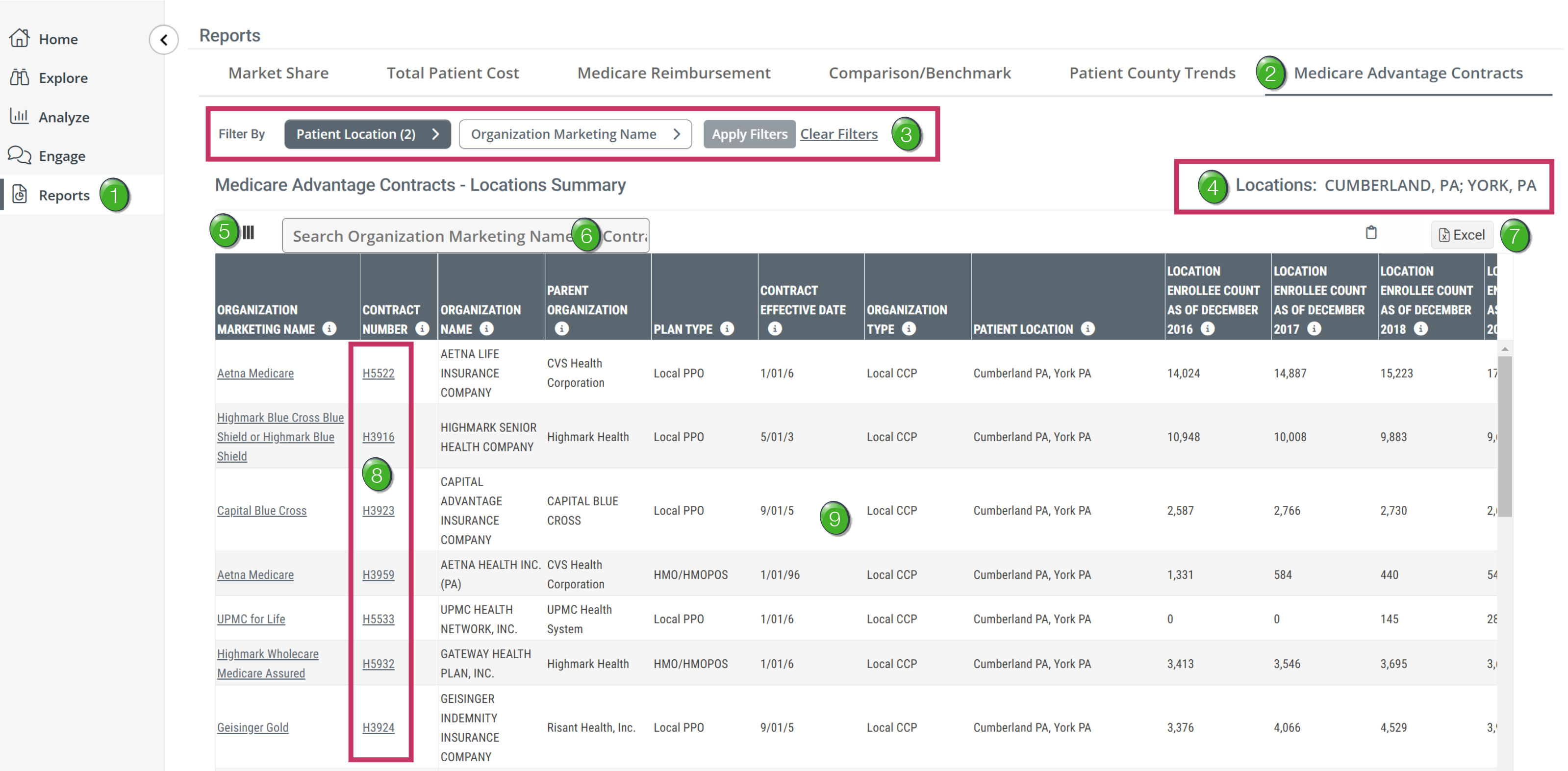Open contract number H3924
This screenshot has width=1568, height=771.
point(378,727)
